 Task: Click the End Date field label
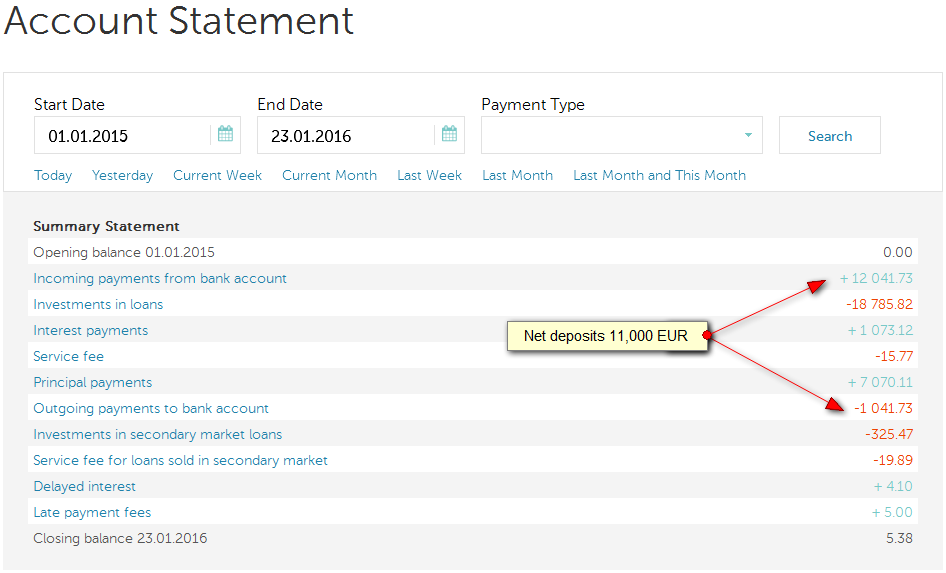click(x=290, y=104)
